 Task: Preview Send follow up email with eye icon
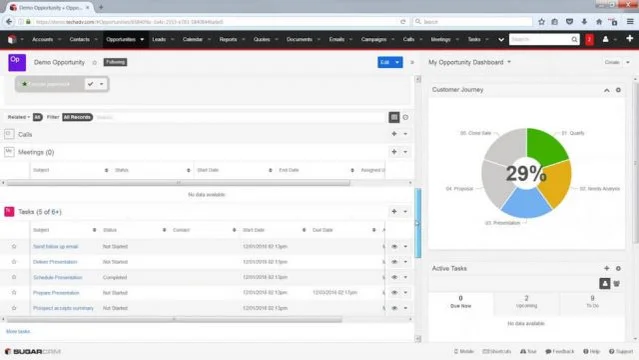[394, 246]
